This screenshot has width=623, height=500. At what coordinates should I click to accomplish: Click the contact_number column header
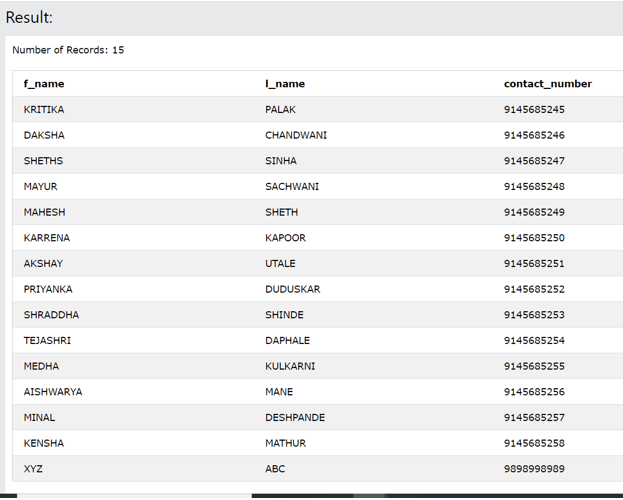click(548, 84)
